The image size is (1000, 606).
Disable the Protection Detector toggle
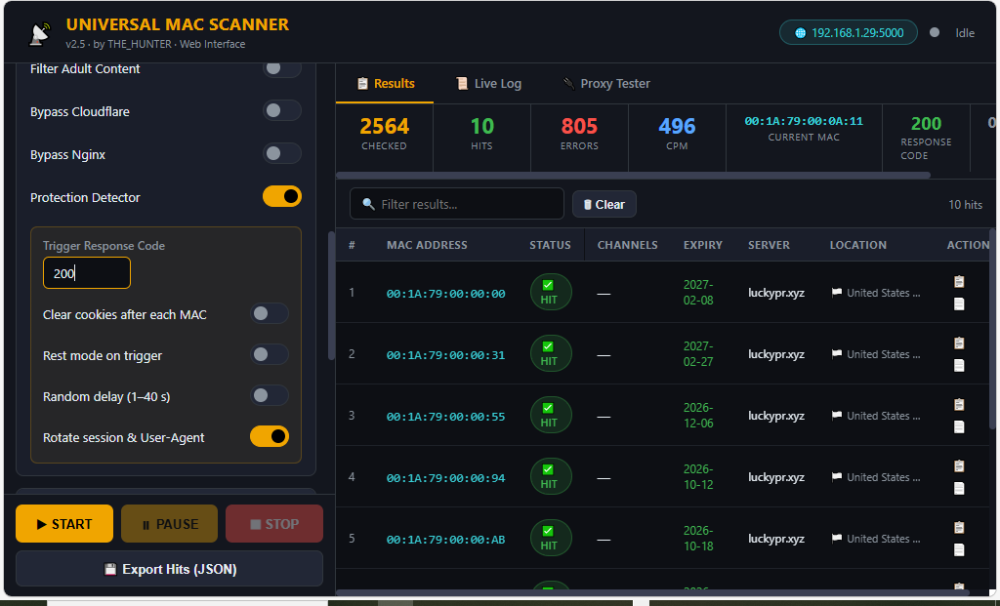[x=282, y=196]
